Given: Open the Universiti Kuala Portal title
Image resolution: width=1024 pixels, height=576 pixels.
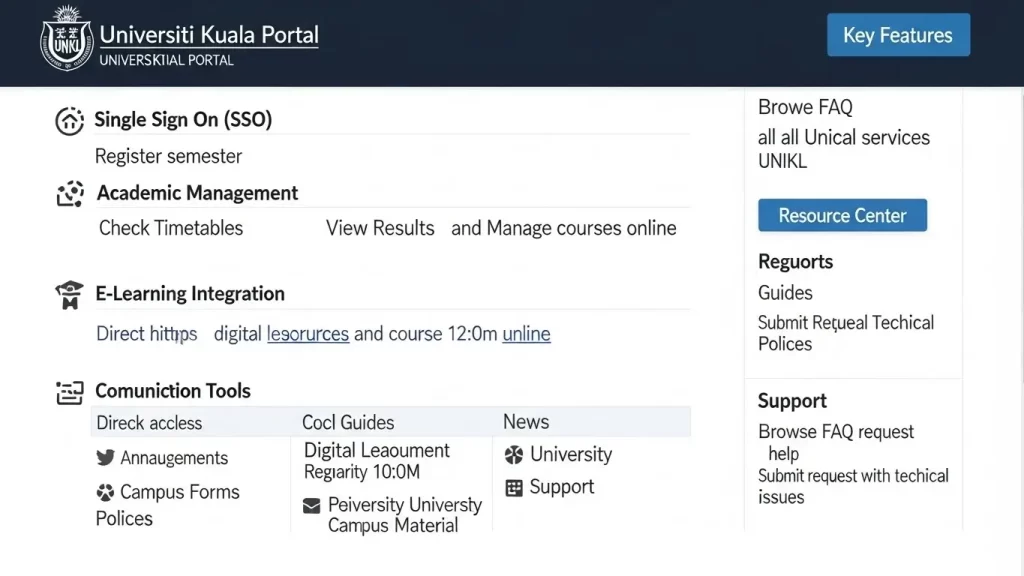Looking at the screenshot, I should click(209, 35).
